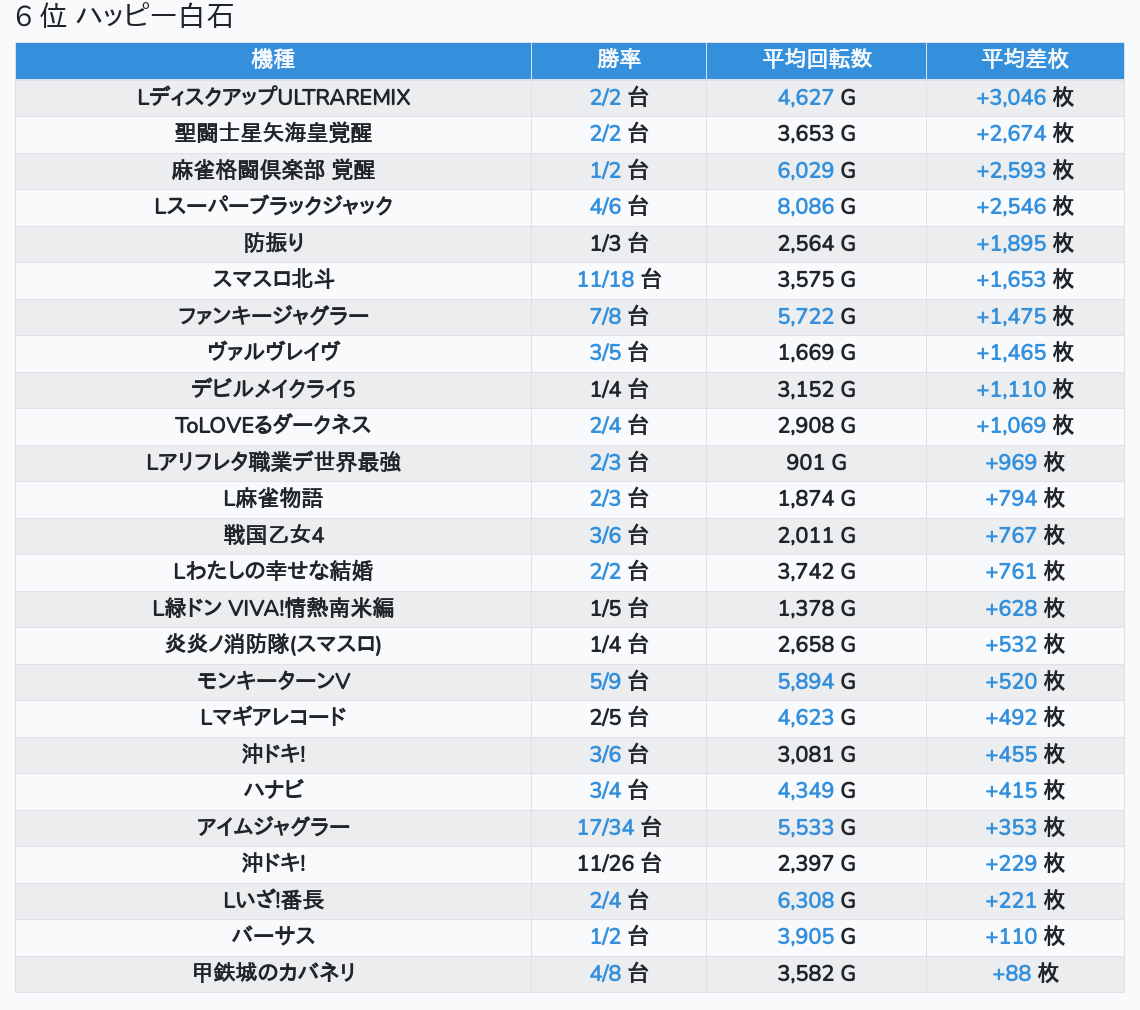Click average spins 5,894 G
This screenshot has width=1140, height=1010.
[x=816, y=681]
